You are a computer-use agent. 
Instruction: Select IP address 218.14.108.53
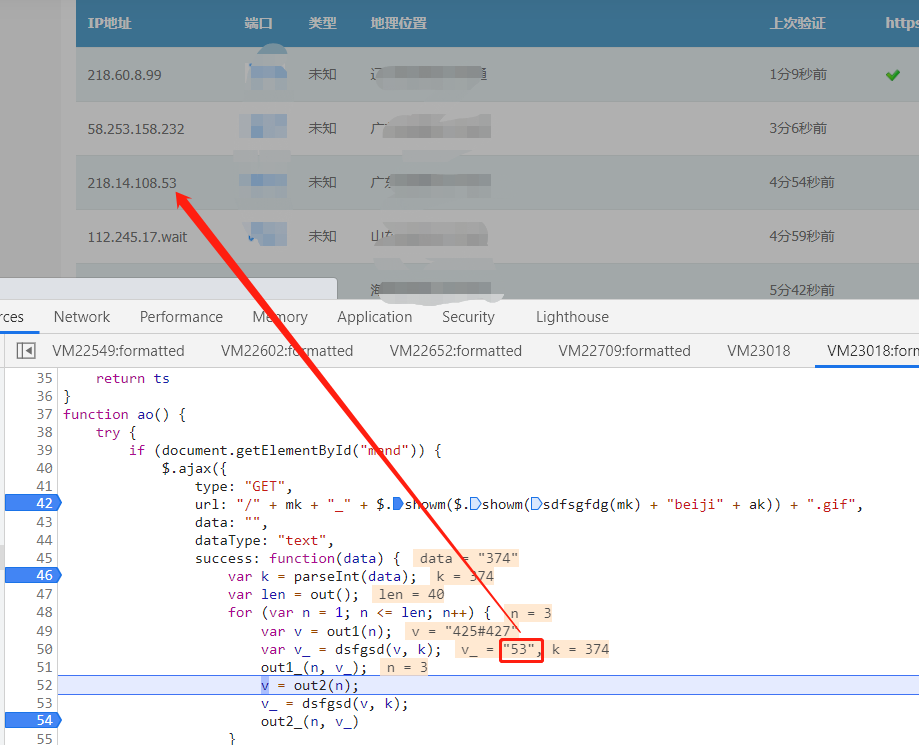(x=132, y=183)
